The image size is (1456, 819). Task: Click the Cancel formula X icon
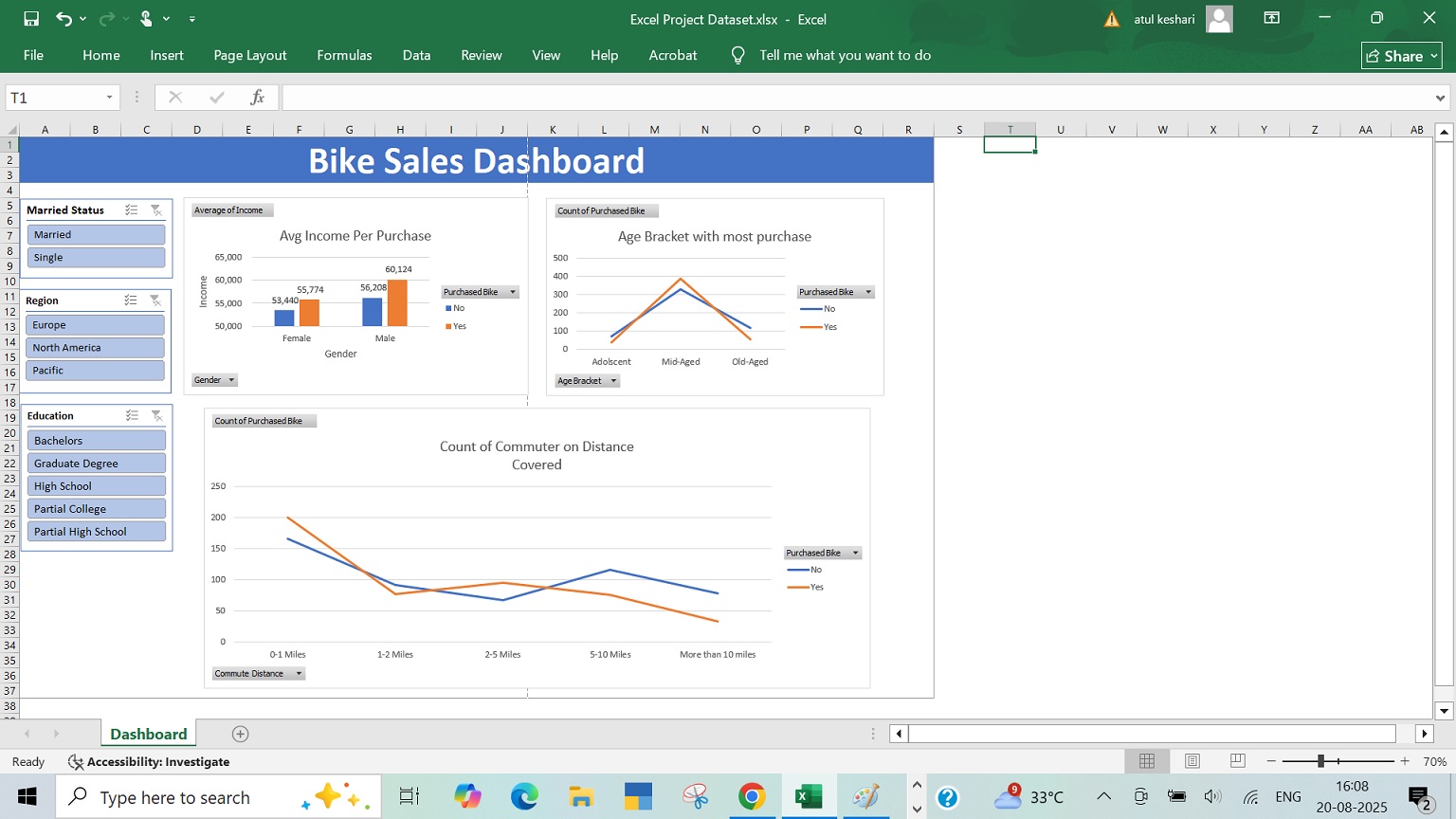point(175,98)
